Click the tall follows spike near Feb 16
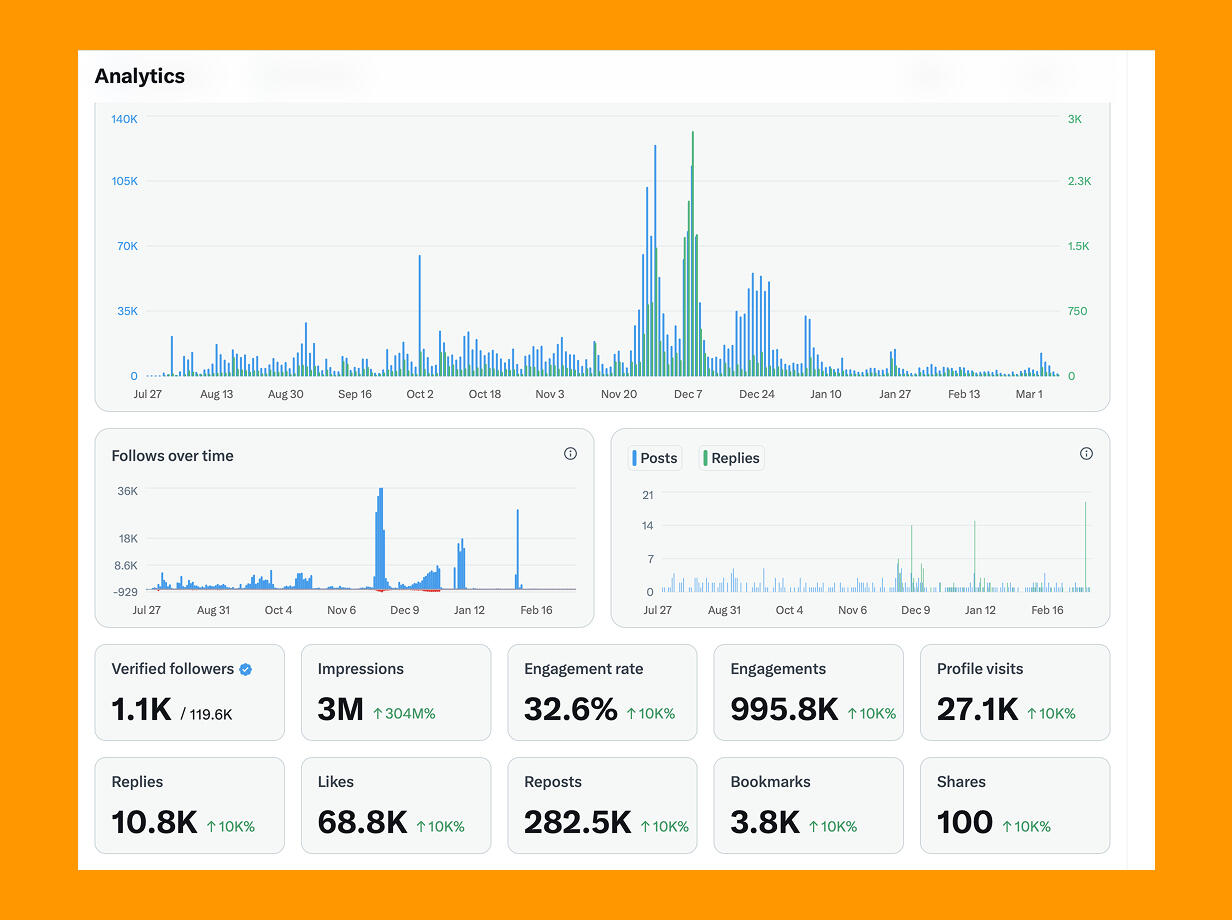 pyautogui.click(x=518, y=549)
